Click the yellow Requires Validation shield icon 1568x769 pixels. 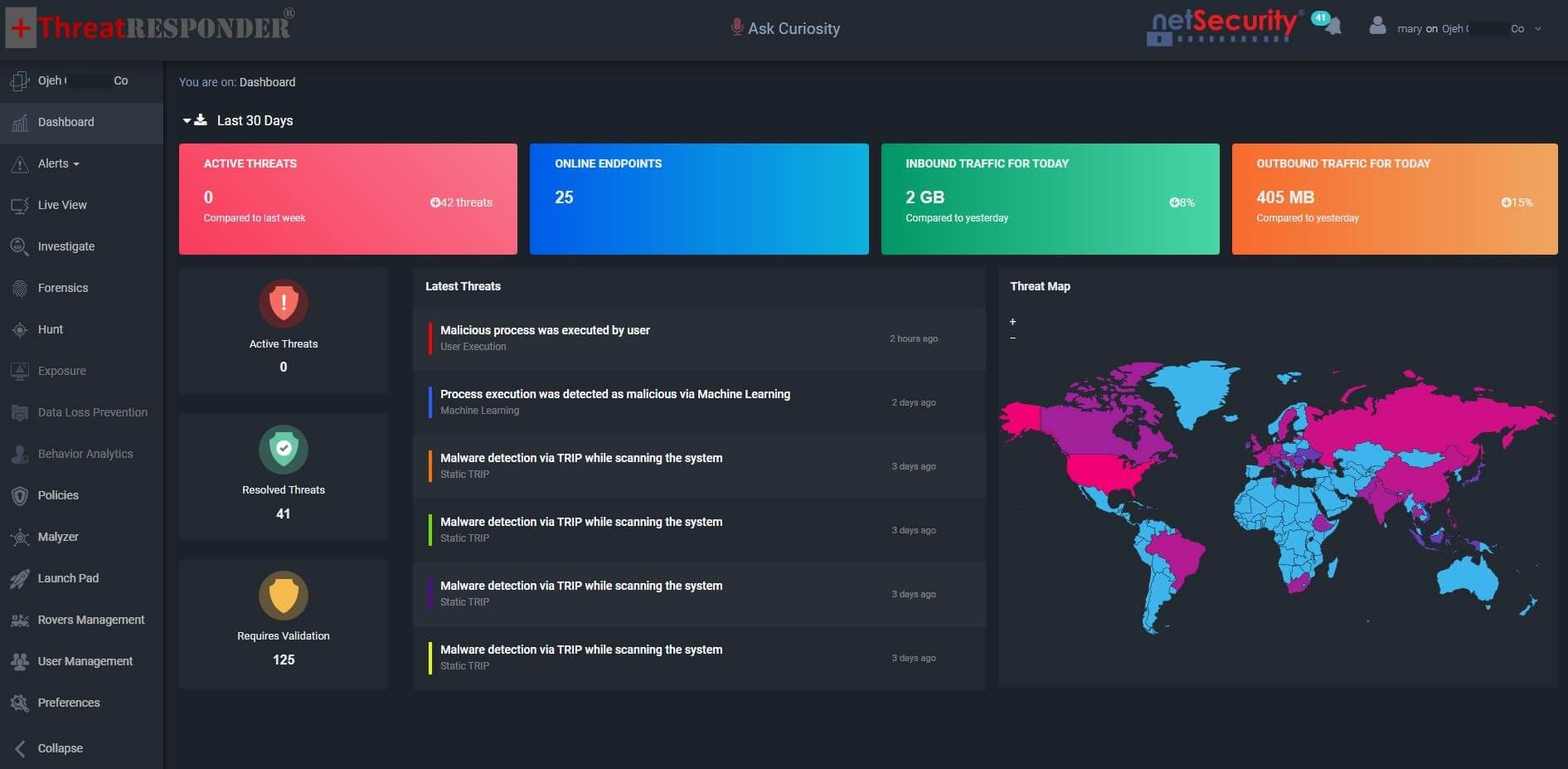284,595
